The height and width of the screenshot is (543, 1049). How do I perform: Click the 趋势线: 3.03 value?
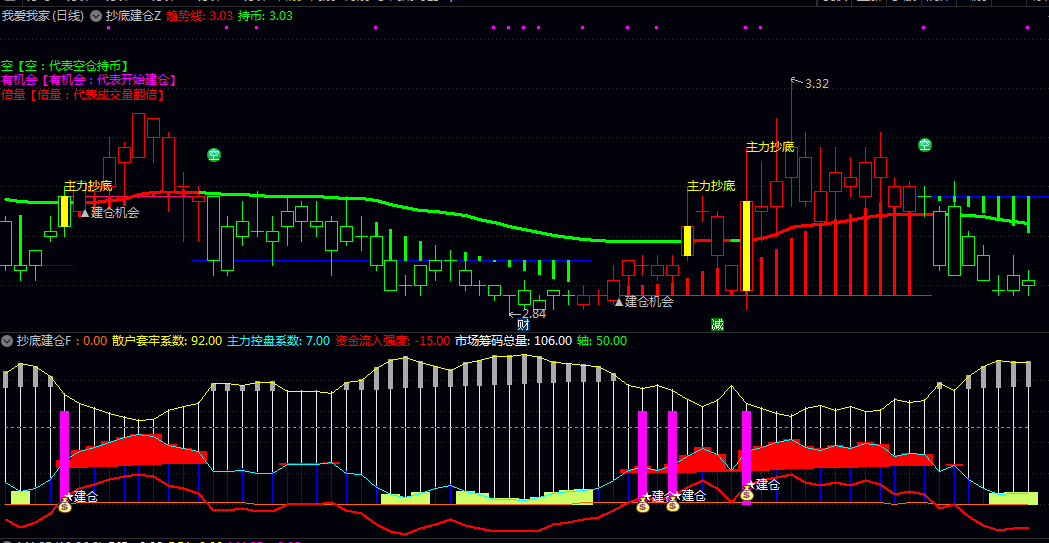pyautogui.click(x=199, y=16)
